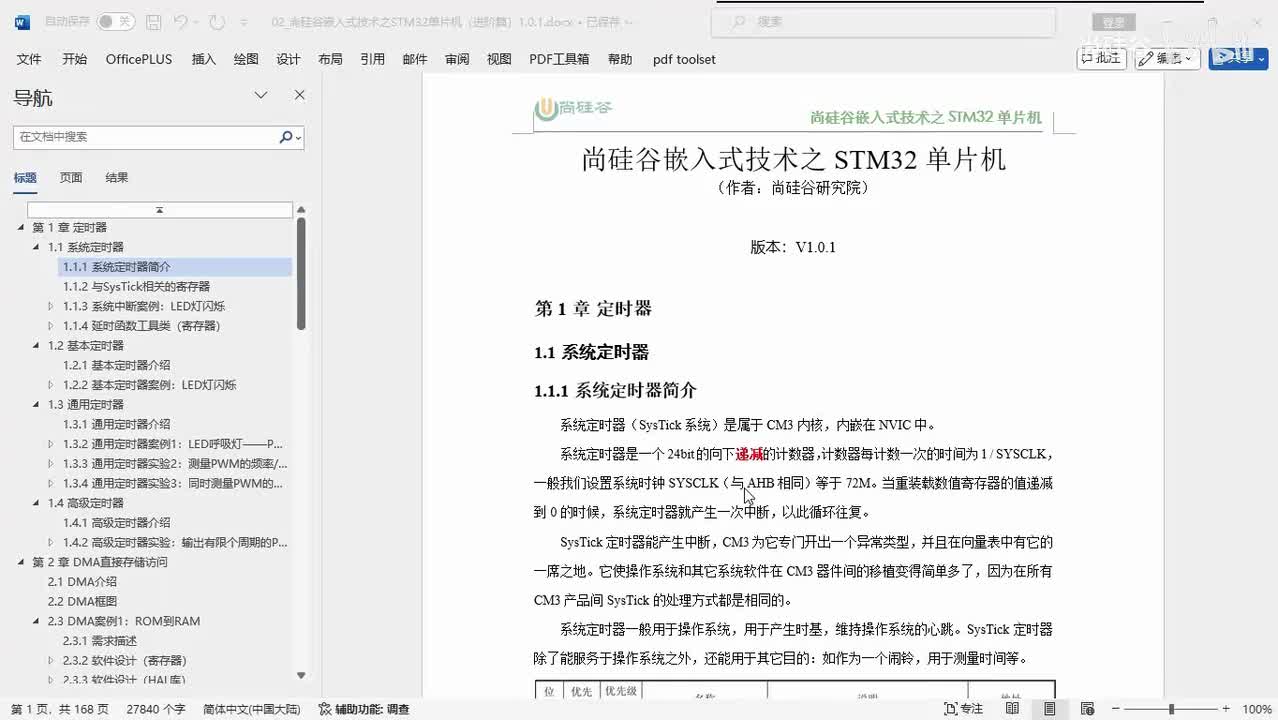Collapse 第 1 章 定时器 heading

click(x=22, y=228)
